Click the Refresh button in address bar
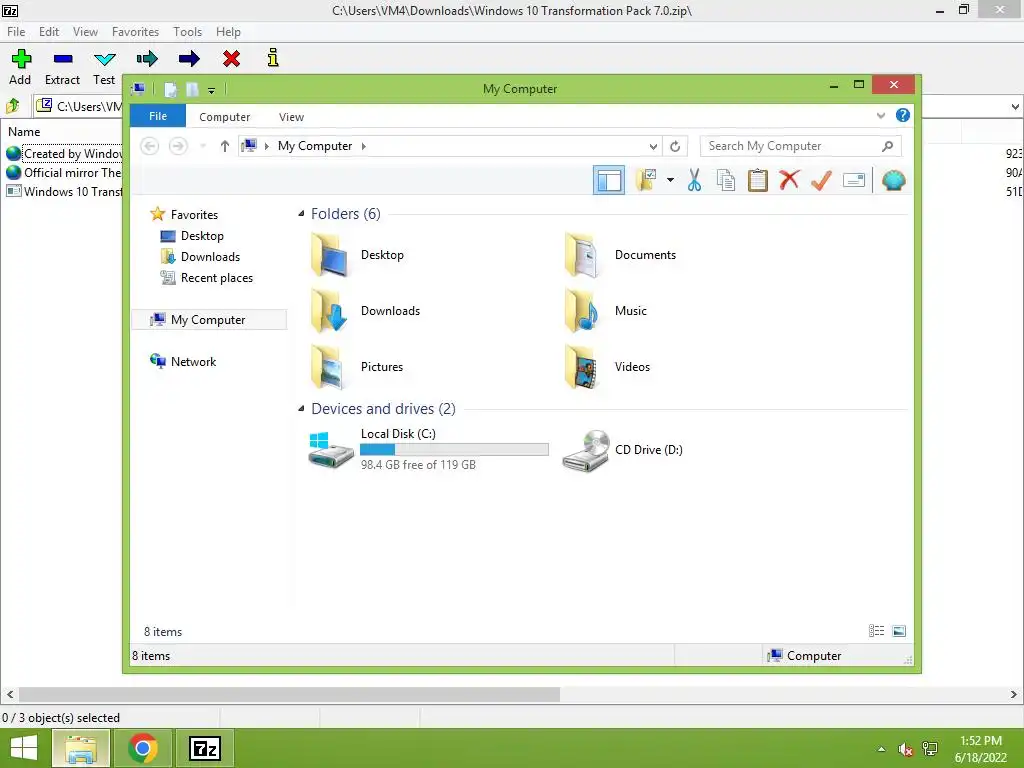Viewport: 1024px width, 768px height. (675, 146)
